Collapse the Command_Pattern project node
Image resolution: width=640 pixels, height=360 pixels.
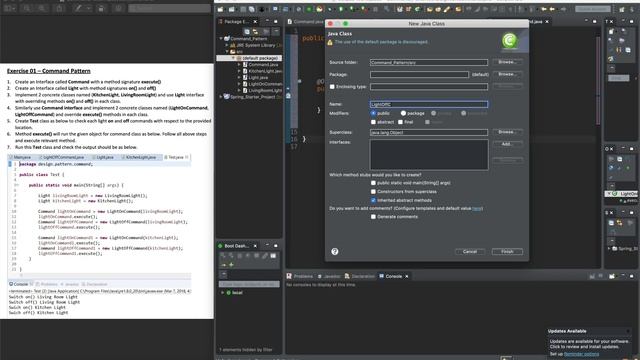(x=222, y=39)
